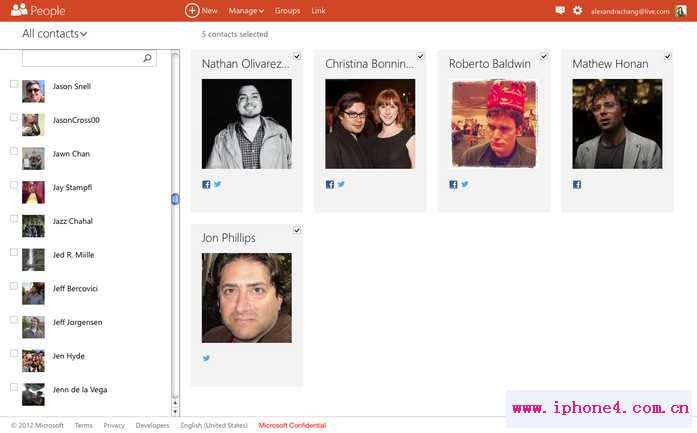Screen dimensions: 697x433
Task: Open the account menu by profile picture
Action: [681, 10]
